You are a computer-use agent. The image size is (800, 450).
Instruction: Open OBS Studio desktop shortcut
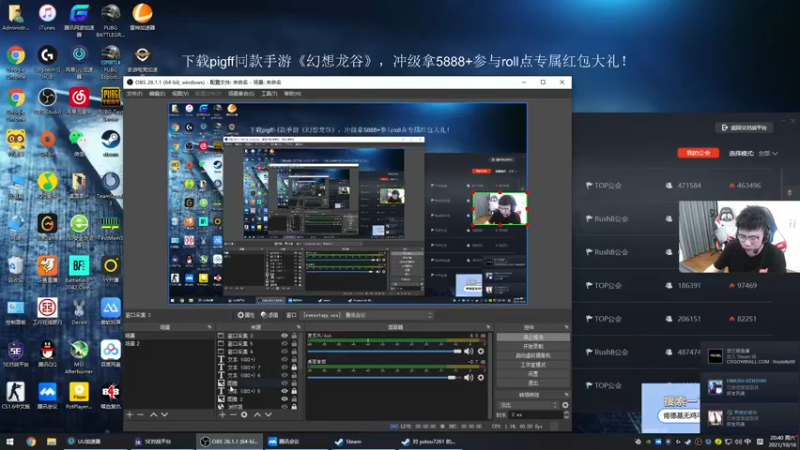pyautogui.click(x=47, y=101)
